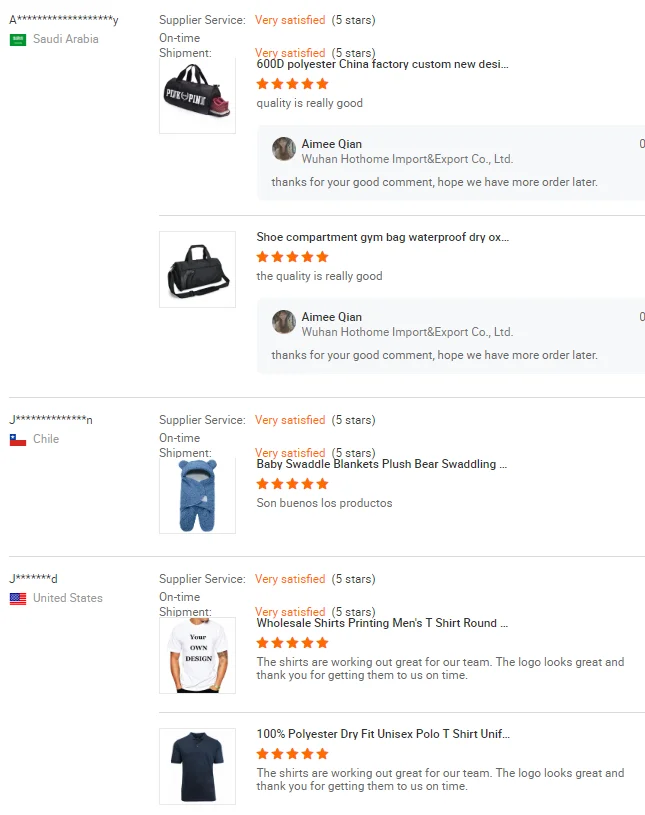Click Aimee Qian's avatar in second reply
Viewport: 645px width, 815px height.
pos(284,322)
